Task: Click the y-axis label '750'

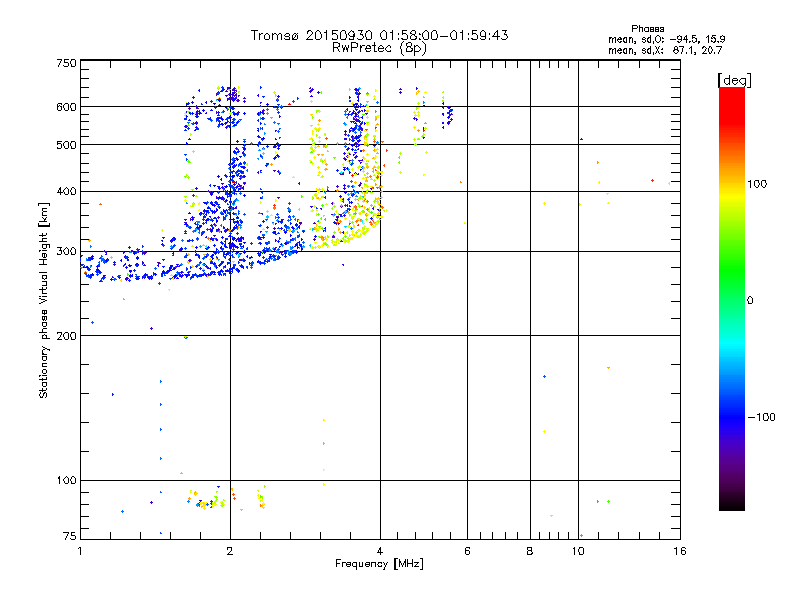Action: click(x=66, y=63)
